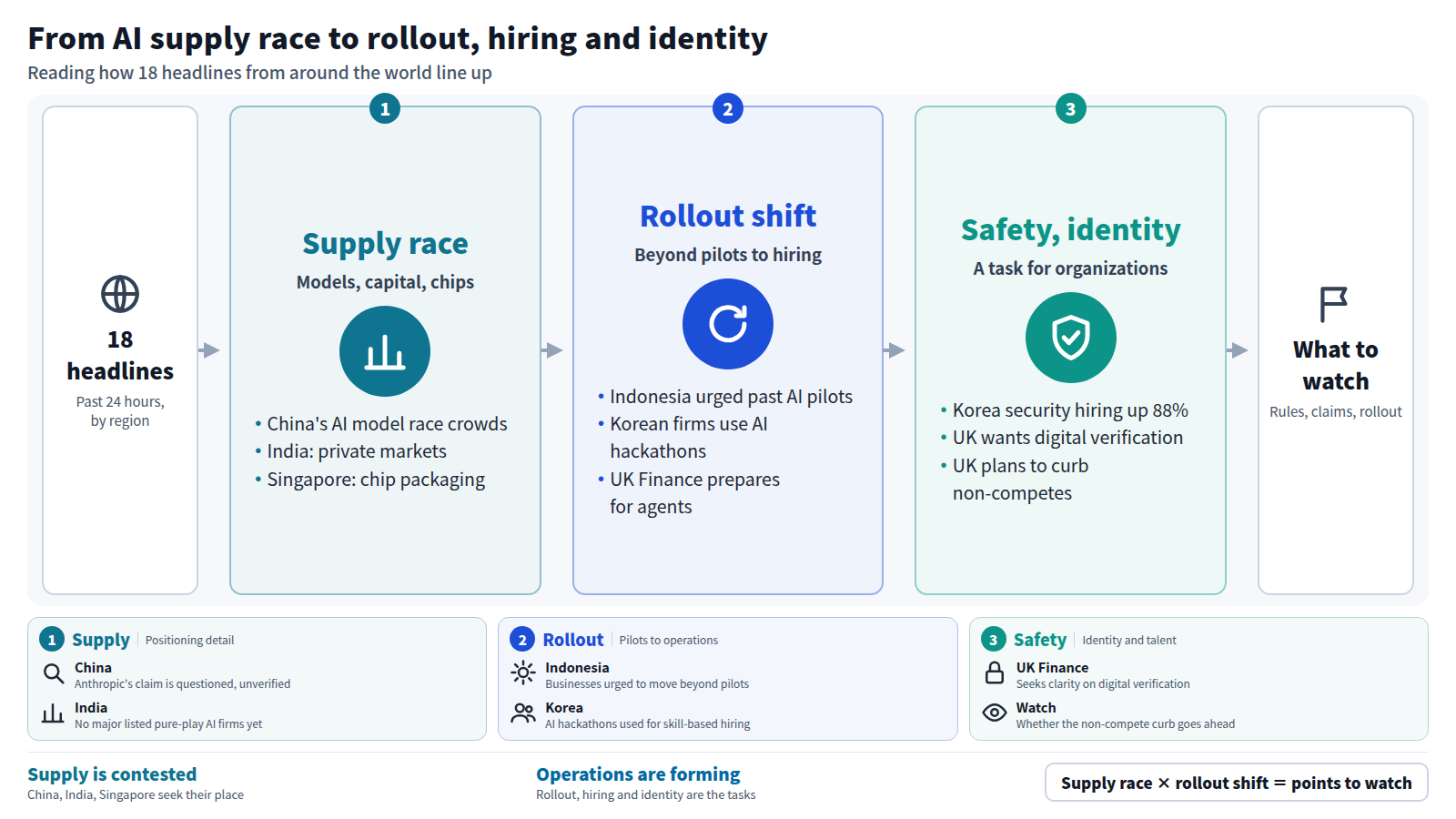The image size is (1456, 819).
Task: Click the "Safety, identity" card heading
Action: [x=1071, y=229]
